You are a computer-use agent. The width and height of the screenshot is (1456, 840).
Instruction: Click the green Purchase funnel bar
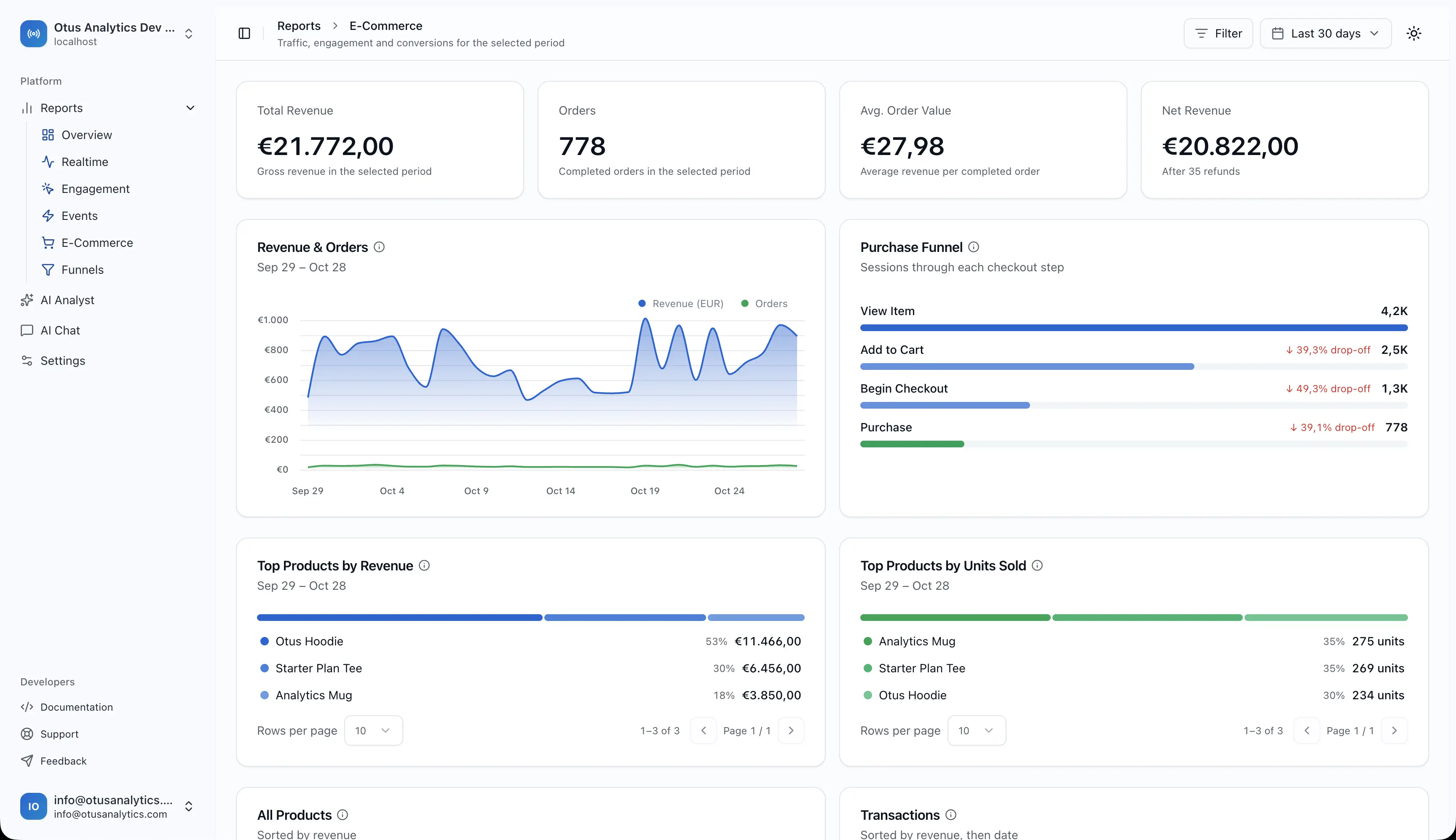[912, 444]
